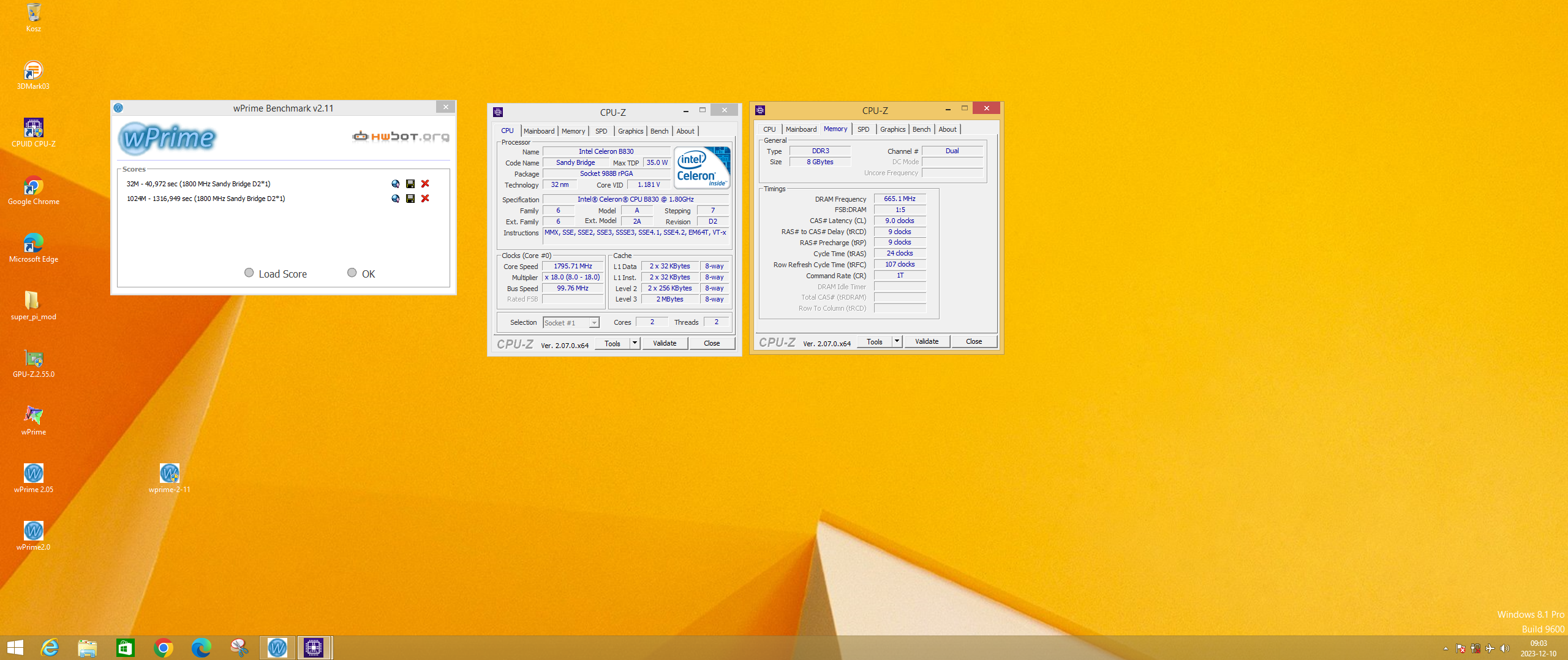
Task: Delete the 32M score with red X
Action: click(x=425, y=184)
